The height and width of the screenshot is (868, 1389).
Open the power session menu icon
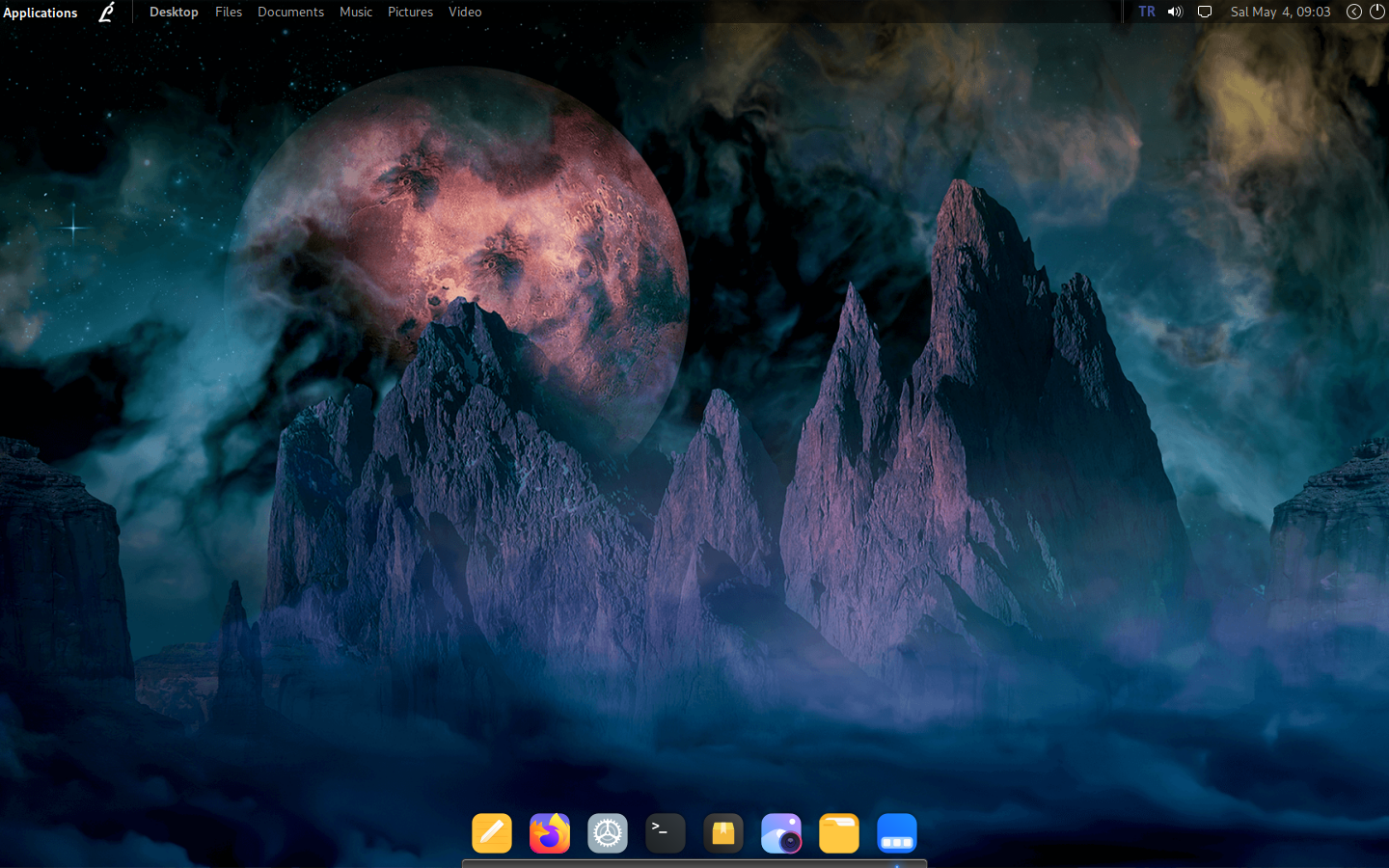tap(1377, 12)
